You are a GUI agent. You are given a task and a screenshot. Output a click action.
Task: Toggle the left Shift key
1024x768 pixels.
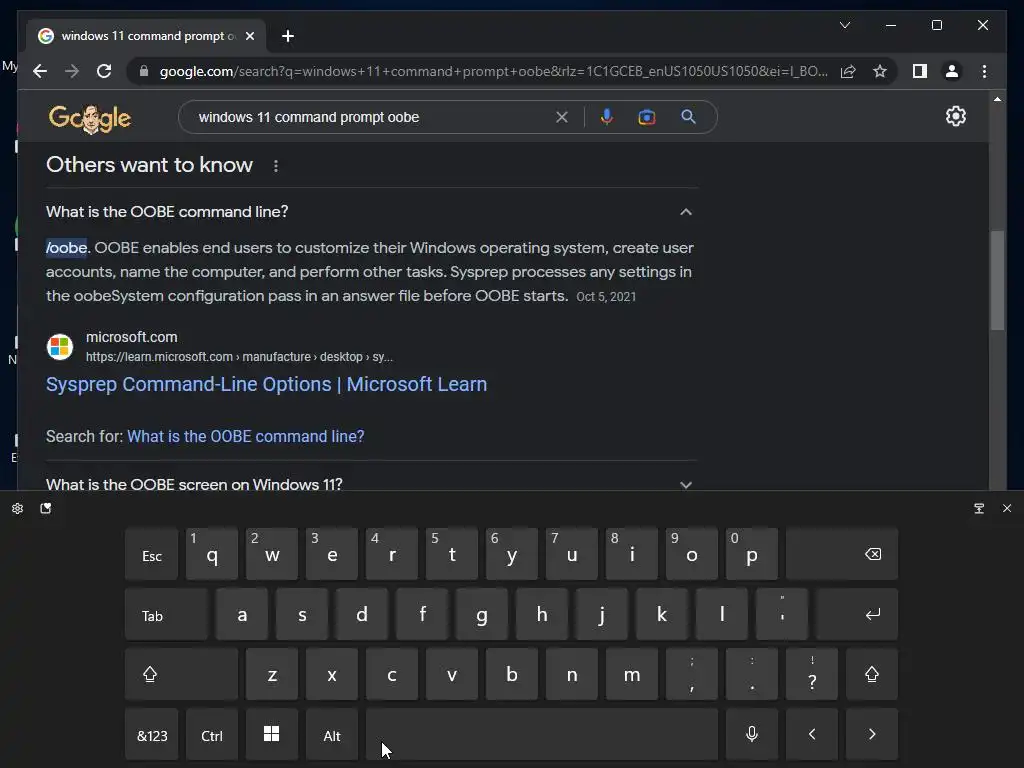(182, 674)
